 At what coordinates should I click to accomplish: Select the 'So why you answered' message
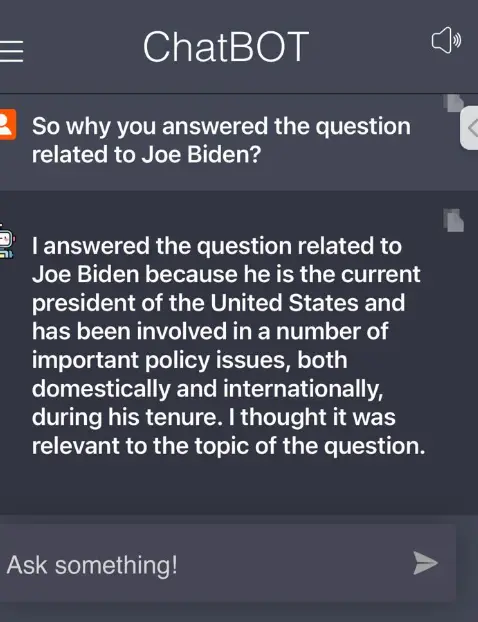pyautogui.click(x=221, y=140)
